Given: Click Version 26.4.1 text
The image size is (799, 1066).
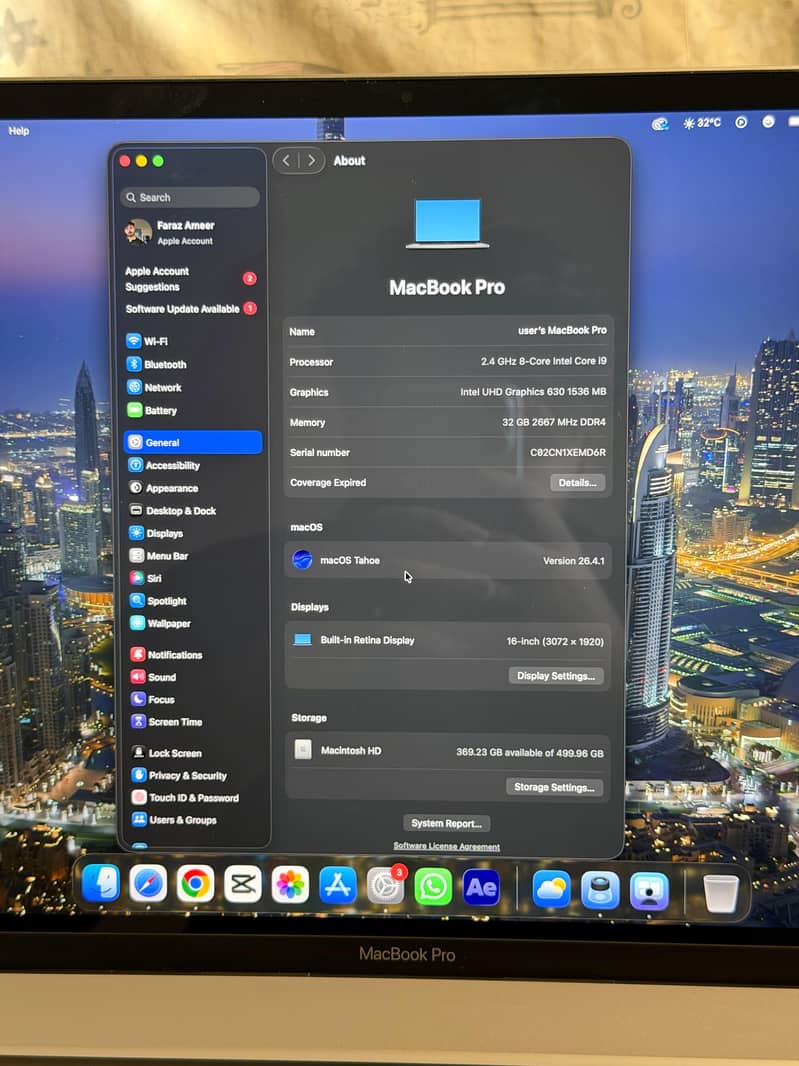Looking at the screenshot, I should tap(573, 561).
